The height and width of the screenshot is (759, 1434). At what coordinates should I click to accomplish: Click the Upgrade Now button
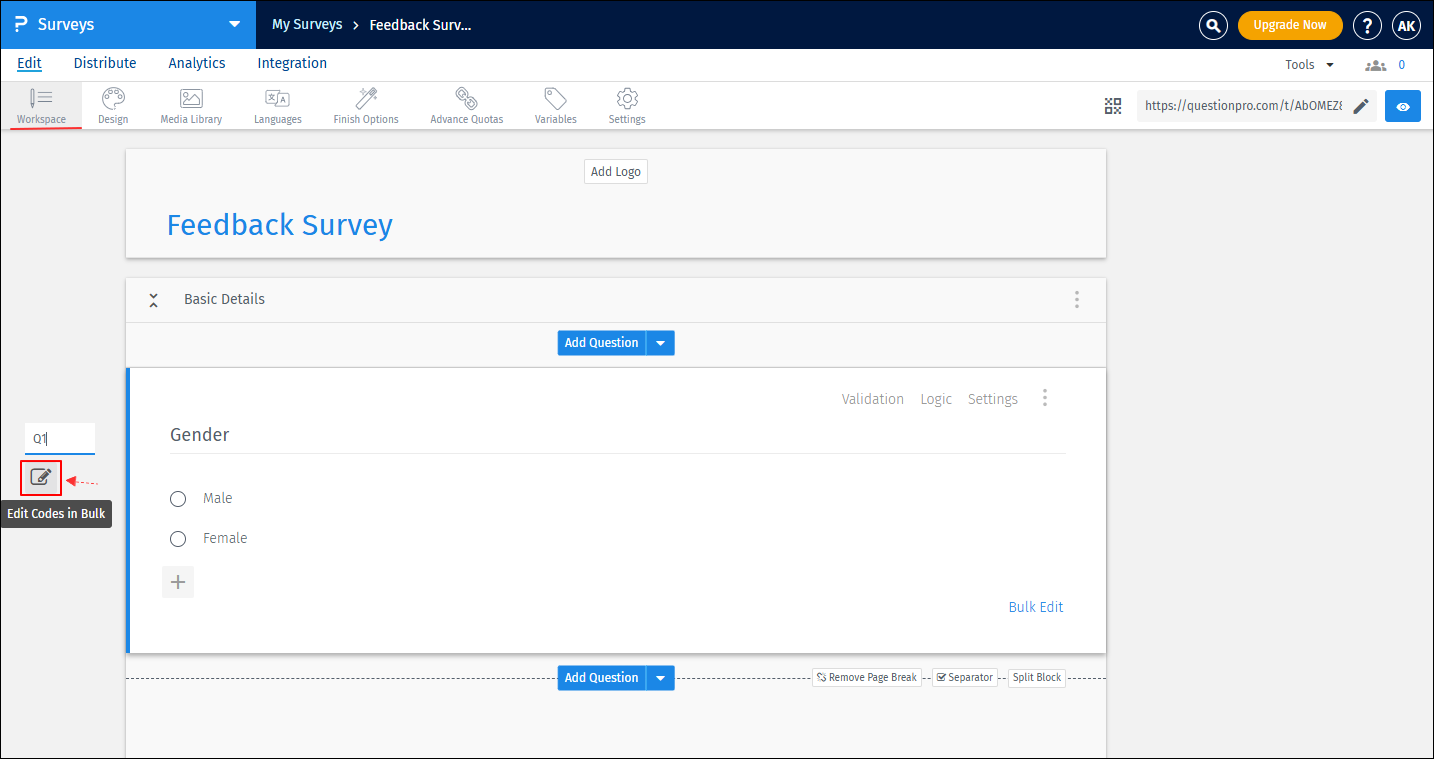click(1290, 25)
